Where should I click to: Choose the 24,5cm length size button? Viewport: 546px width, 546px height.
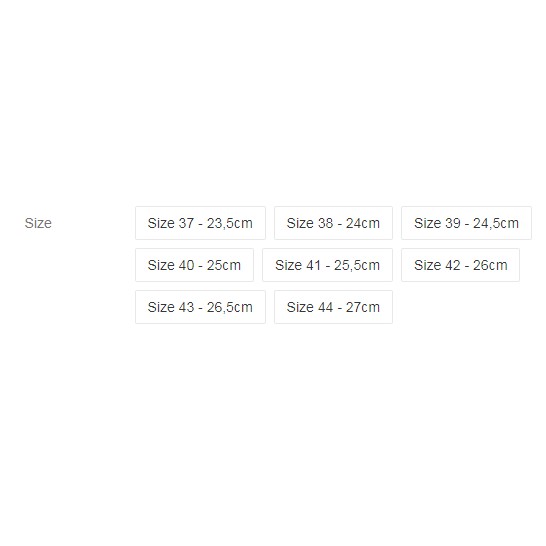pyautogui.click(x=466, y=223)
